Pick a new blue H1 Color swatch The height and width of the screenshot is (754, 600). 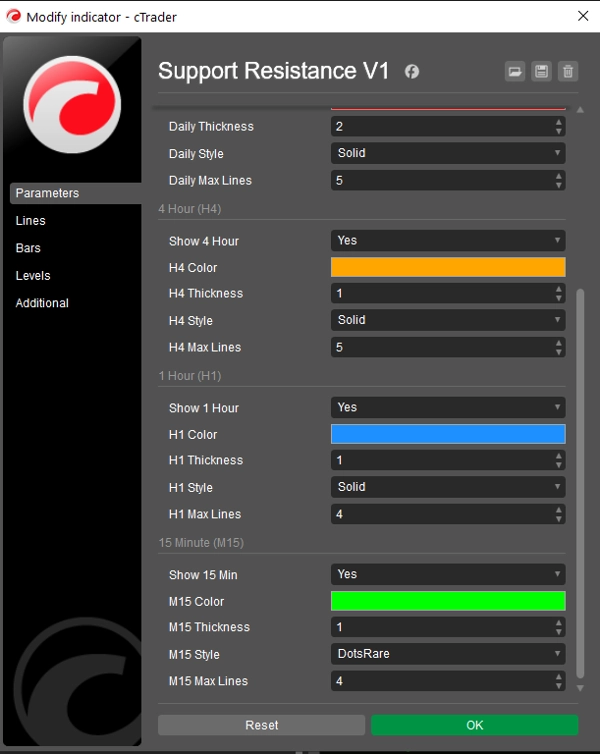[448, 434]
